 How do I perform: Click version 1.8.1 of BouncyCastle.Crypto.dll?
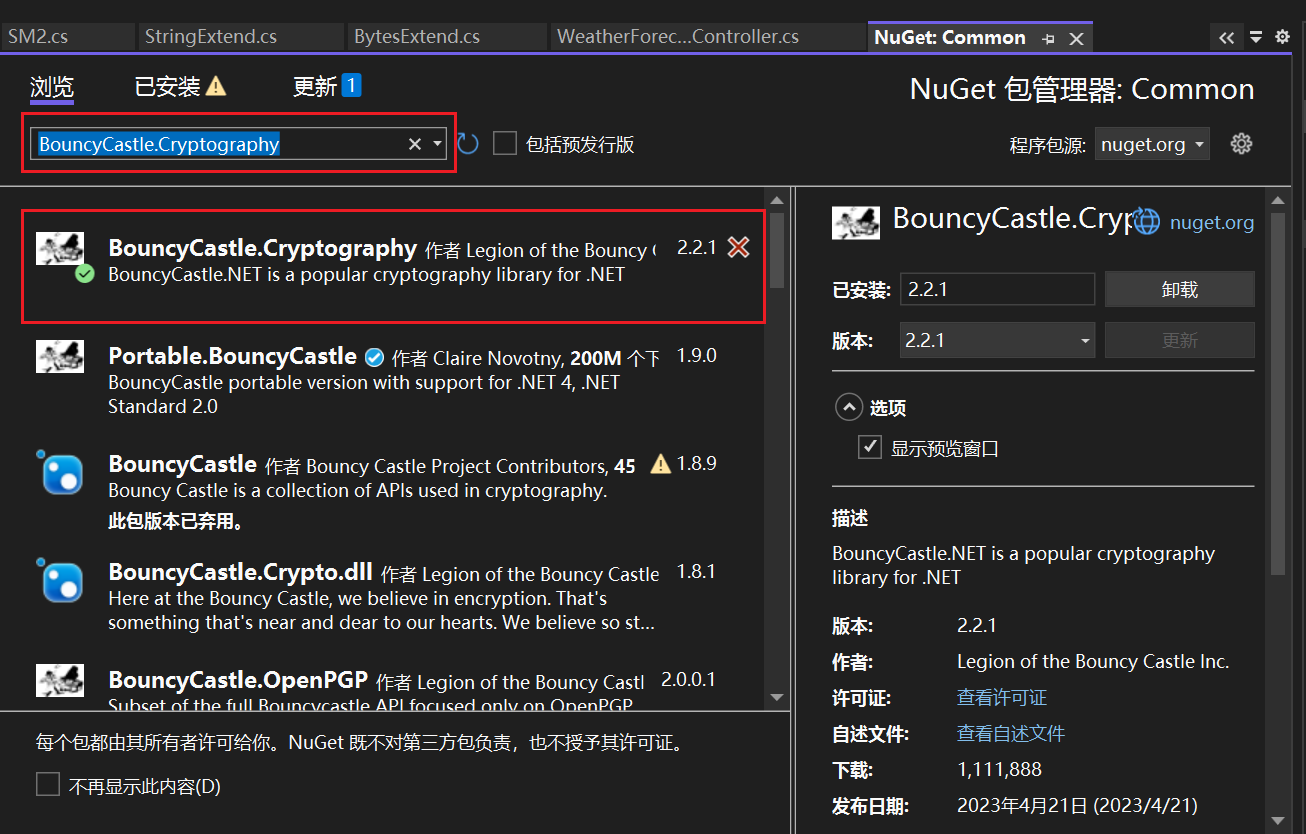click(697, 572)
